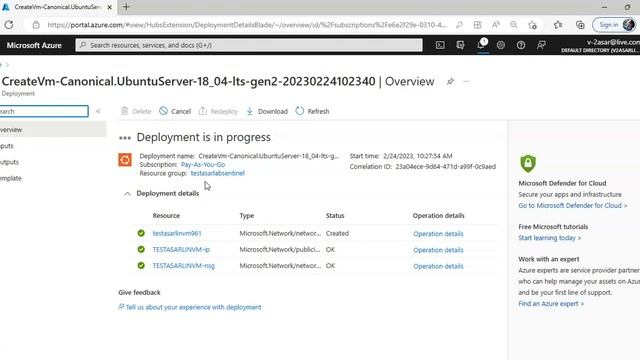The width and height of the screenshot is (640, 360).
Task: Download the deployment template
Action: pyautogui.click(x=267, y=111)
